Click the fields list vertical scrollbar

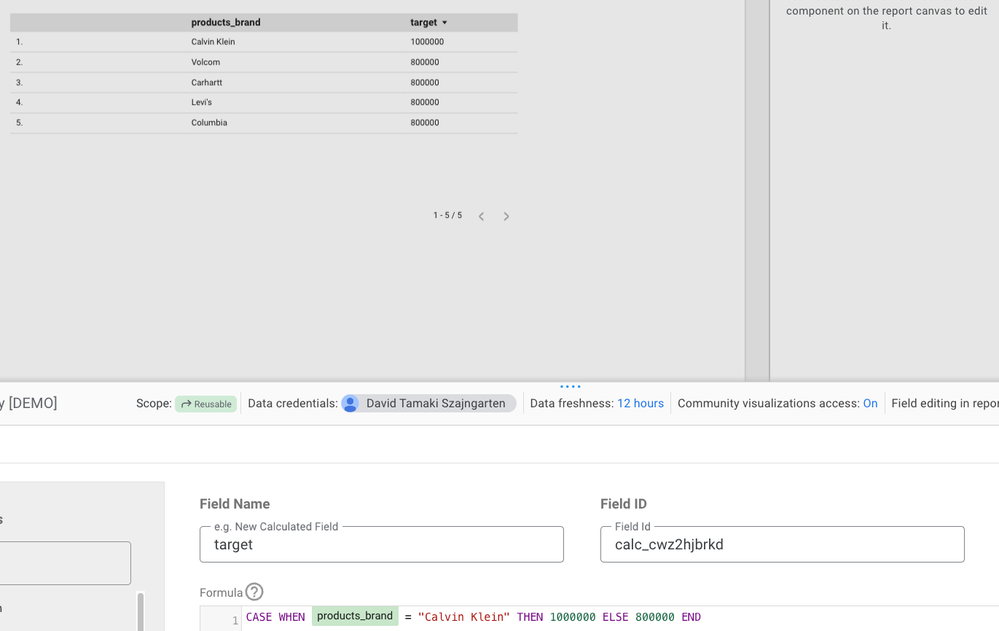(x=140, y=612)
